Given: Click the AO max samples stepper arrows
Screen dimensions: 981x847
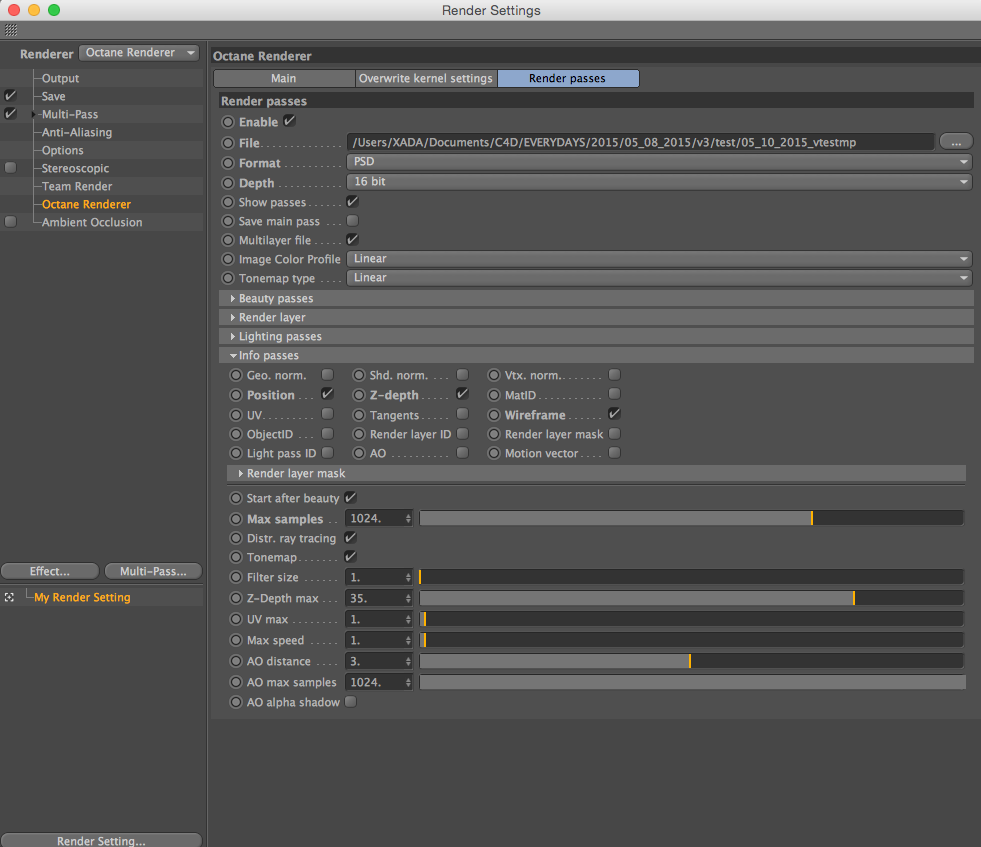Looking at the screenshot, I should (408, 682).
